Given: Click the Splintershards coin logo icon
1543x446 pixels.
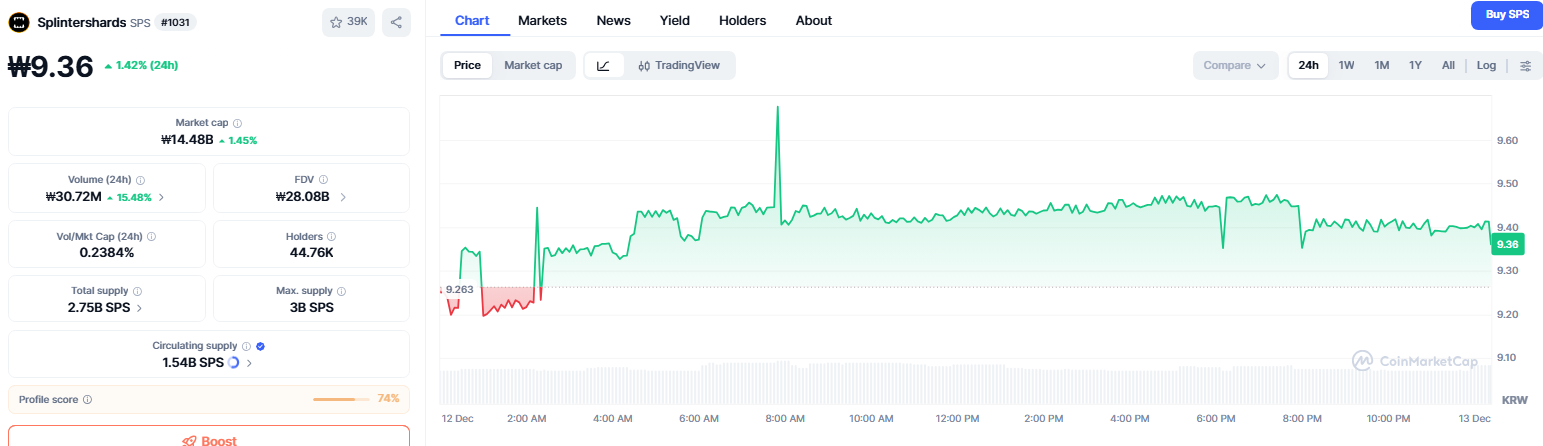Looking at the screenshot, I should (x=19, y=21).
